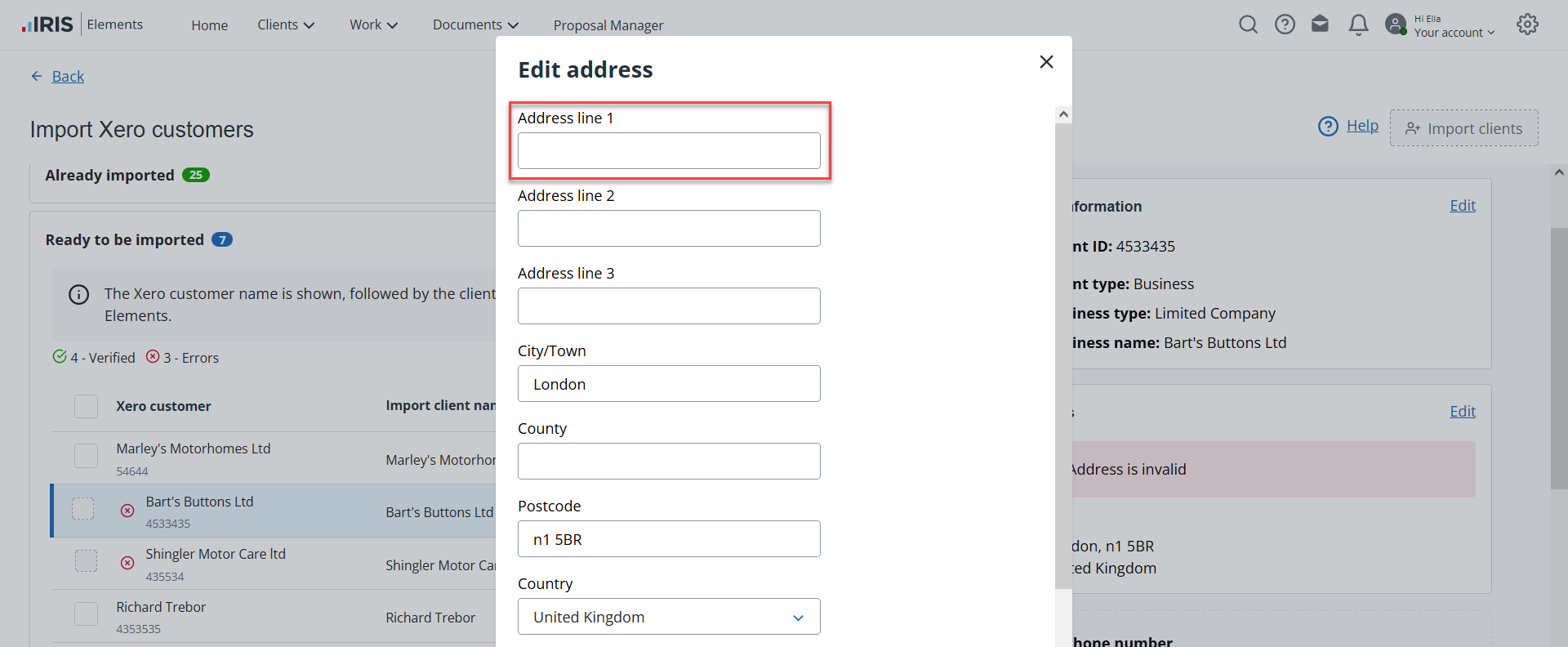Screen dimensions: 1568x647
Task: Click the error icon beside Bart's Buttons Ltd
Action: [127, 511]
